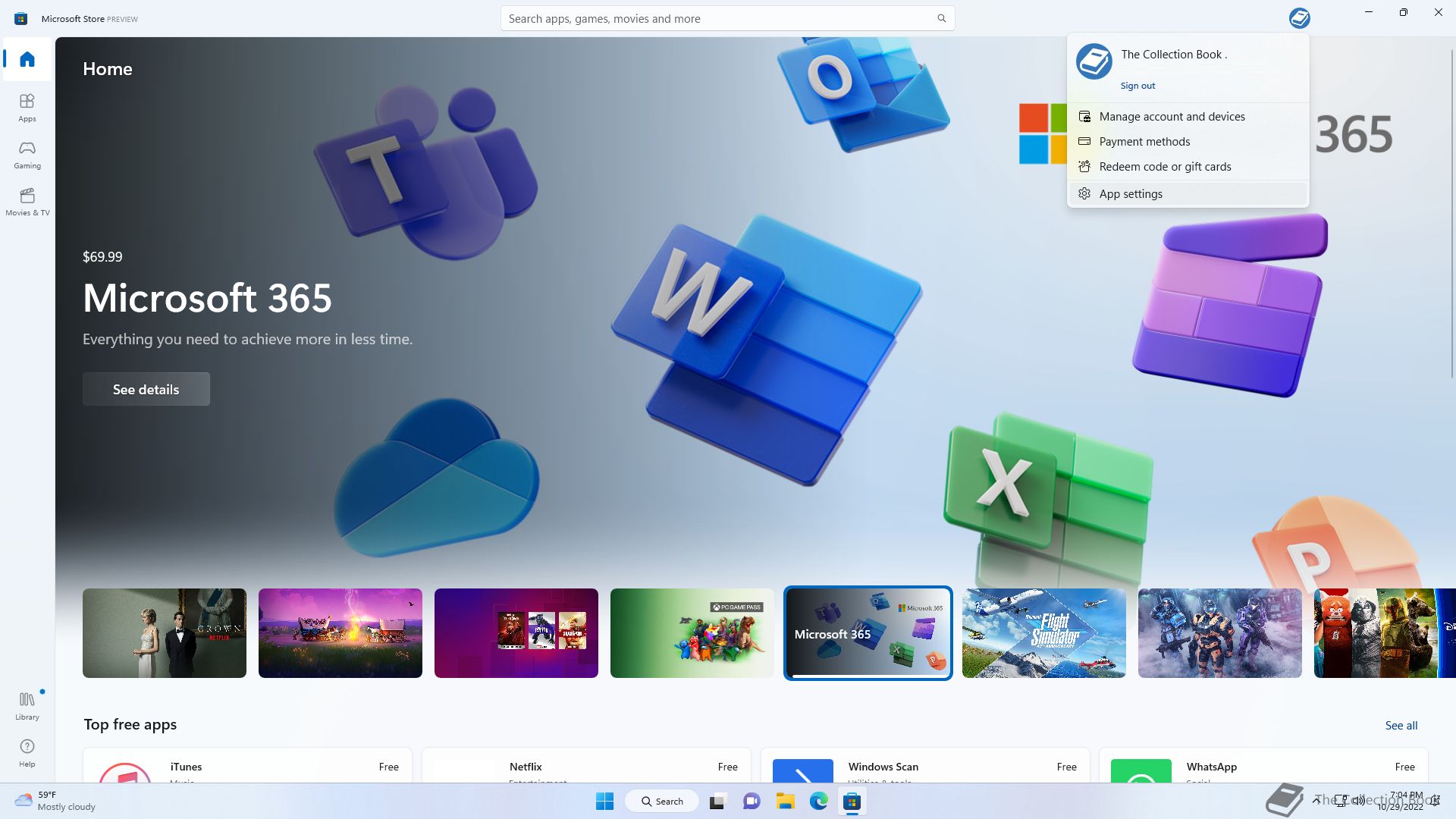Image resolution: width=1456 pixels, height=819 pixels.
Task: Click the profile avatar in title bar
Action: [1299, 18]
